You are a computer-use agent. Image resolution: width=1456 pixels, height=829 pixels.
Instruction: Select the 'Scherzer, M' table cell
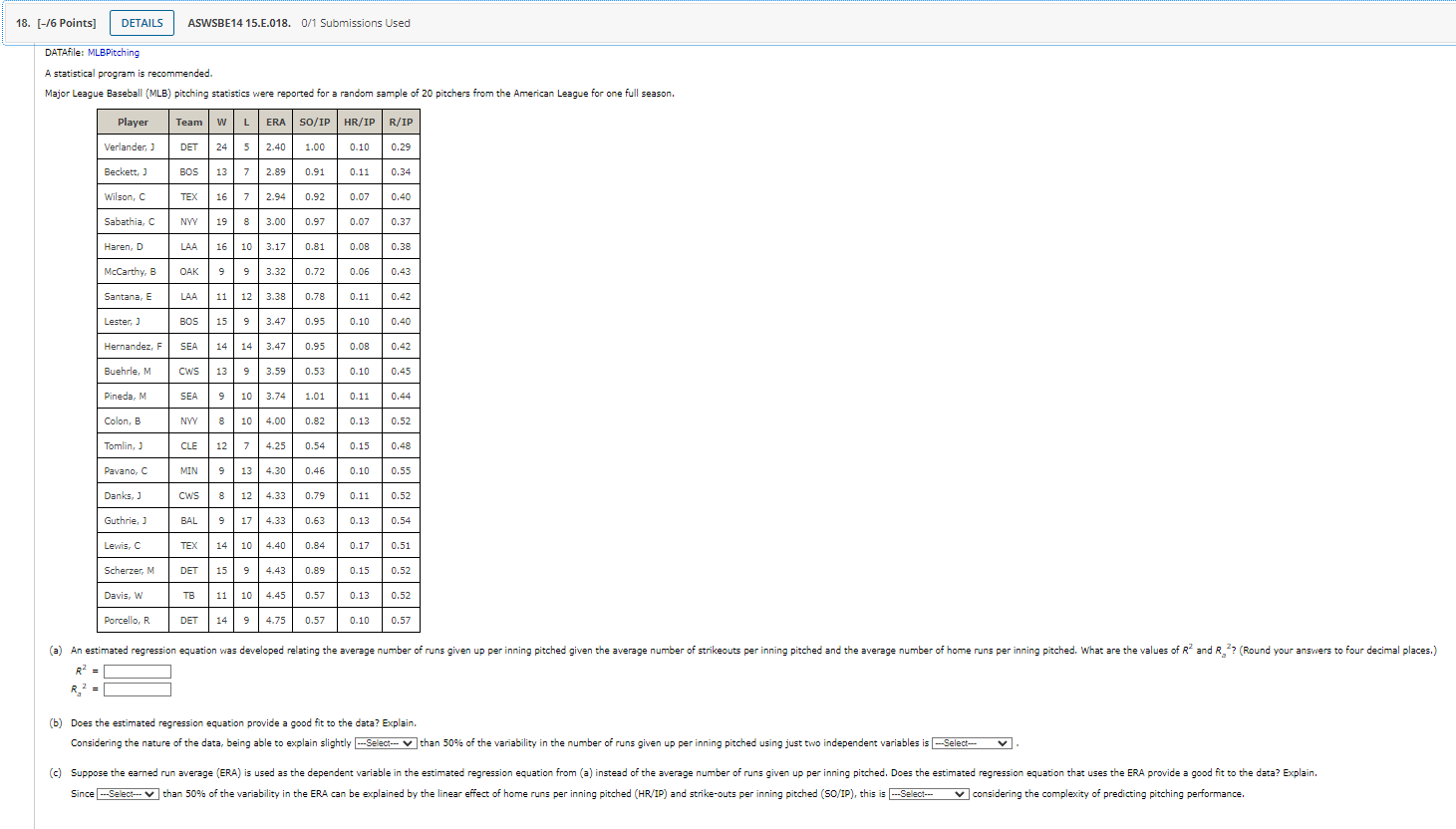133,570
